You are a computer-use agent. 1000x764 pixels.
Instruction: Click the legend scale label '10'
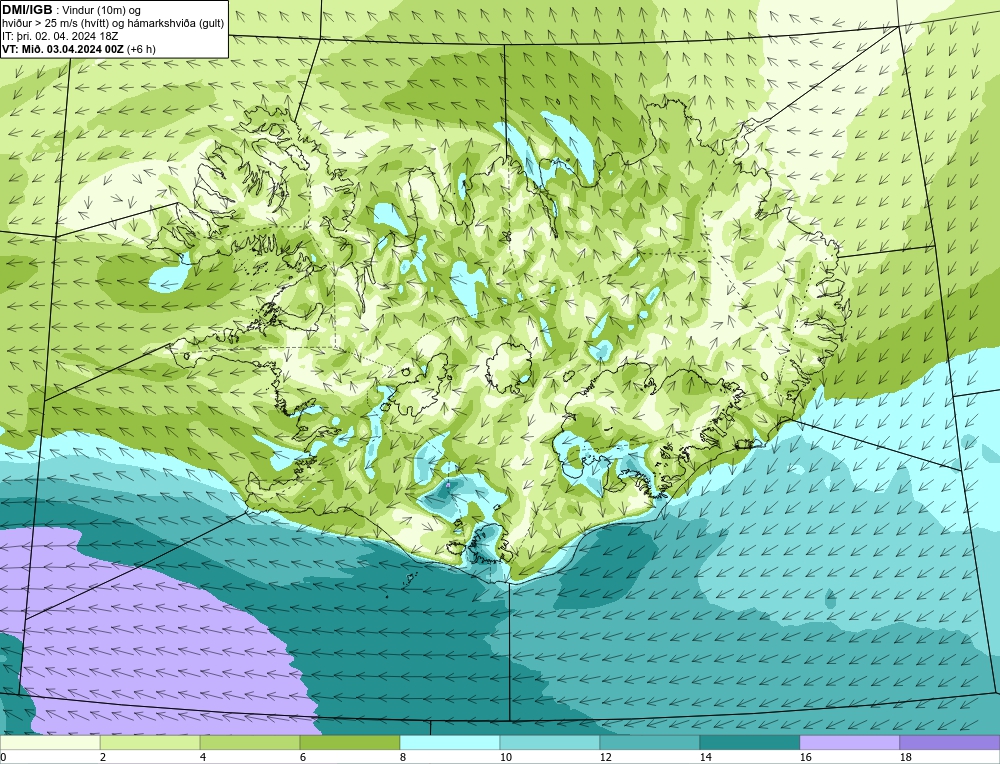pyautogui.click(x=505, y=757)
